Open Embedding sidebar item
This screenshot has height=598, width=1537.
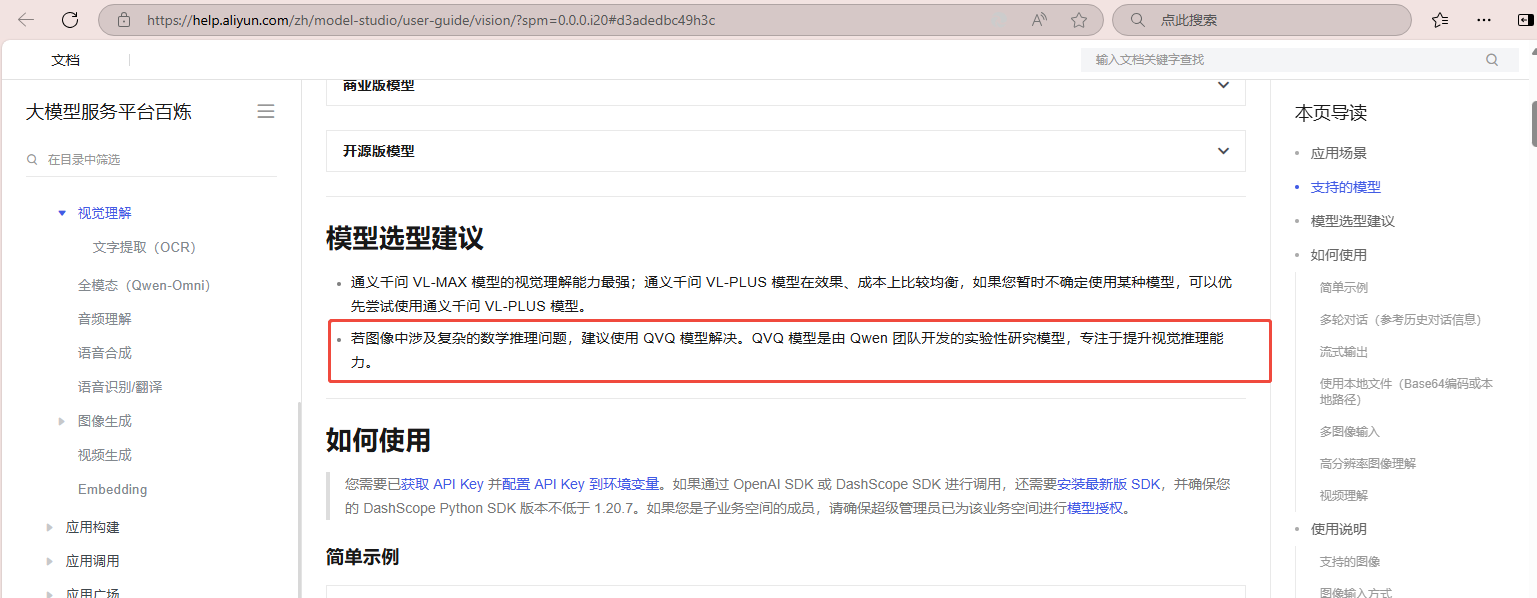tap(113, 489)
